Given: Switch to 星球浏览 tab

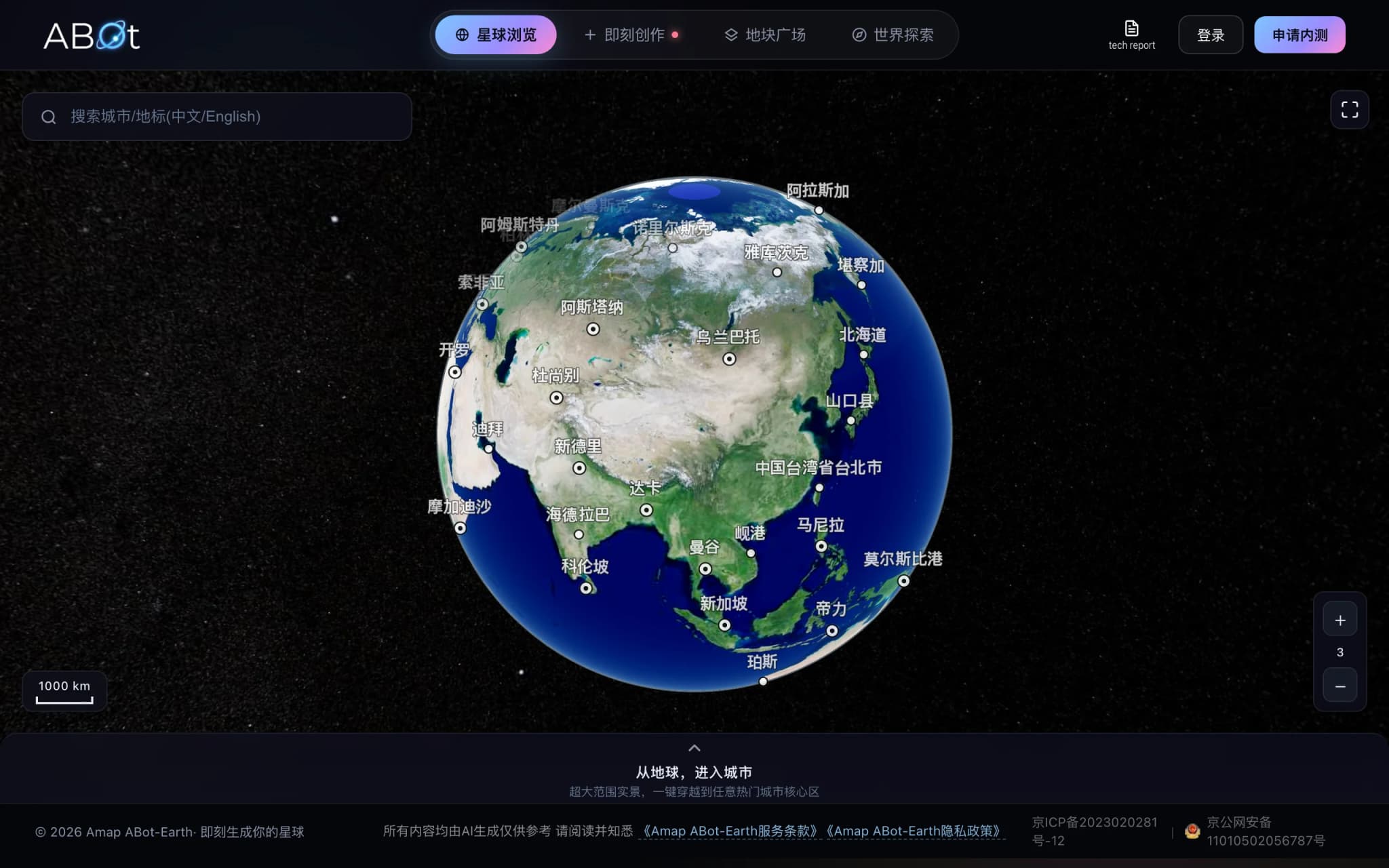Looking at the screenshot, I should tap(496, 35).
